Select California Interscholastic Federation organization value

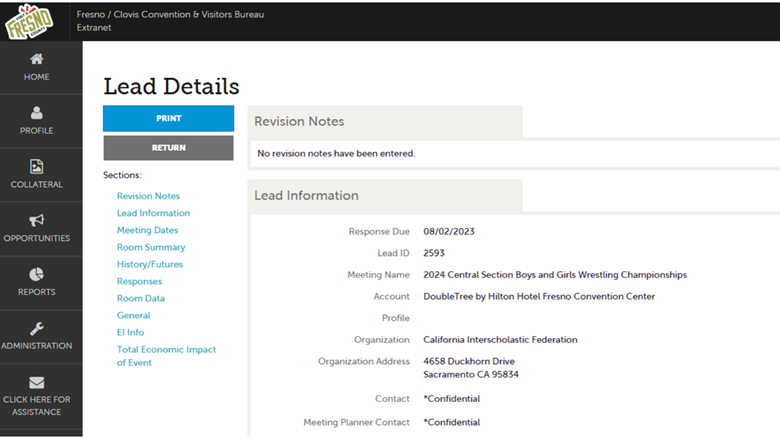pyautogui.click(x=500, y=340)
